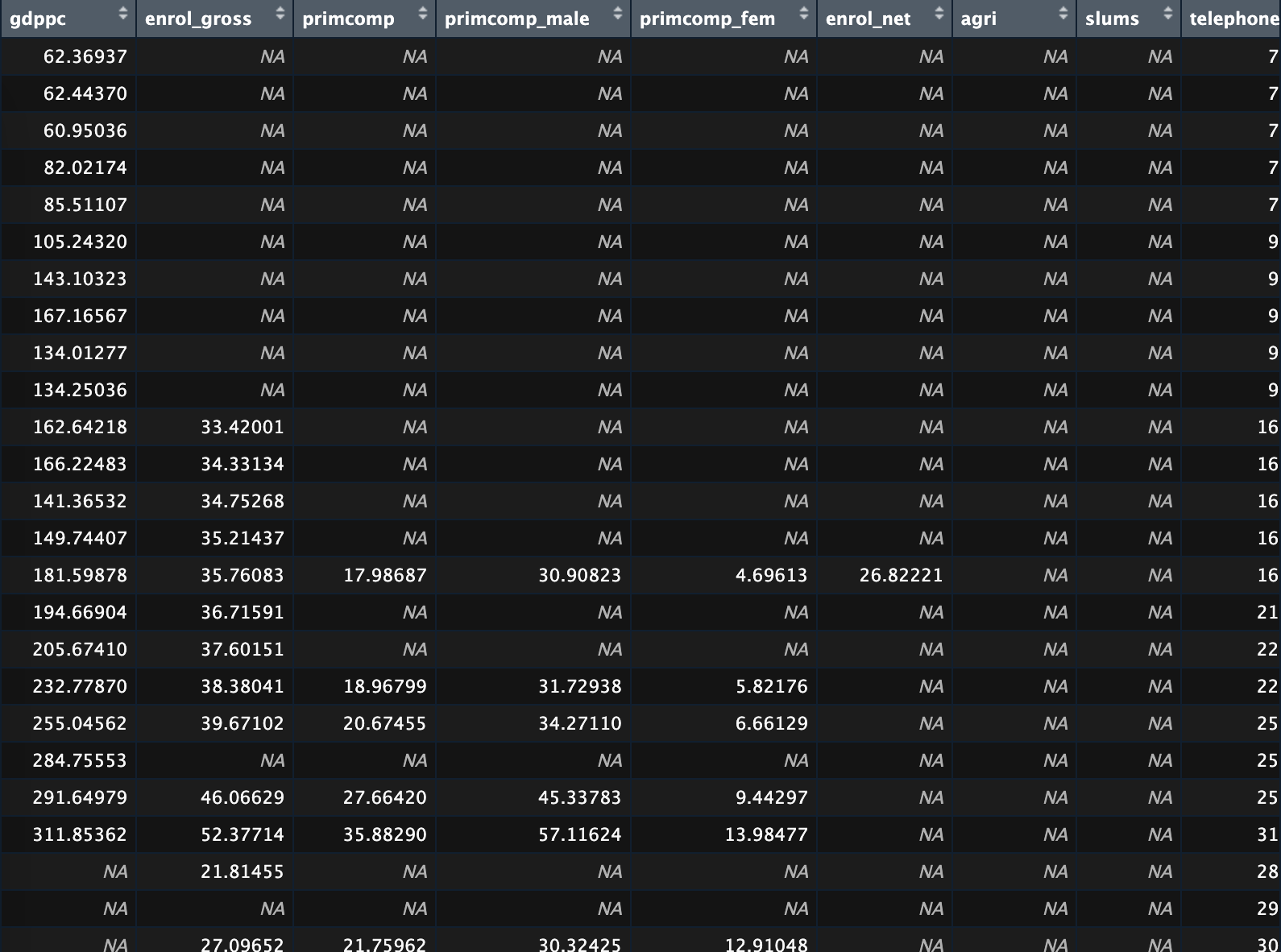The image size is (1281, 952).
Task: Sort by the primcomp_fem column arrows
Action: 803,13
